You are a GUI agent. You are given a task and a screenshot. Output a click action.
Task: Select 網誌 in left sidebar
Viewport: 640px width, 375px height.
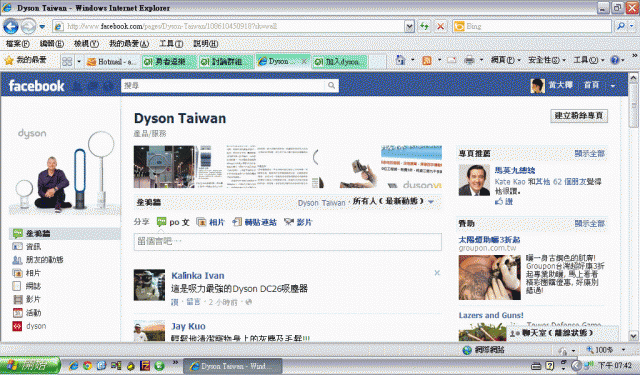27,286
